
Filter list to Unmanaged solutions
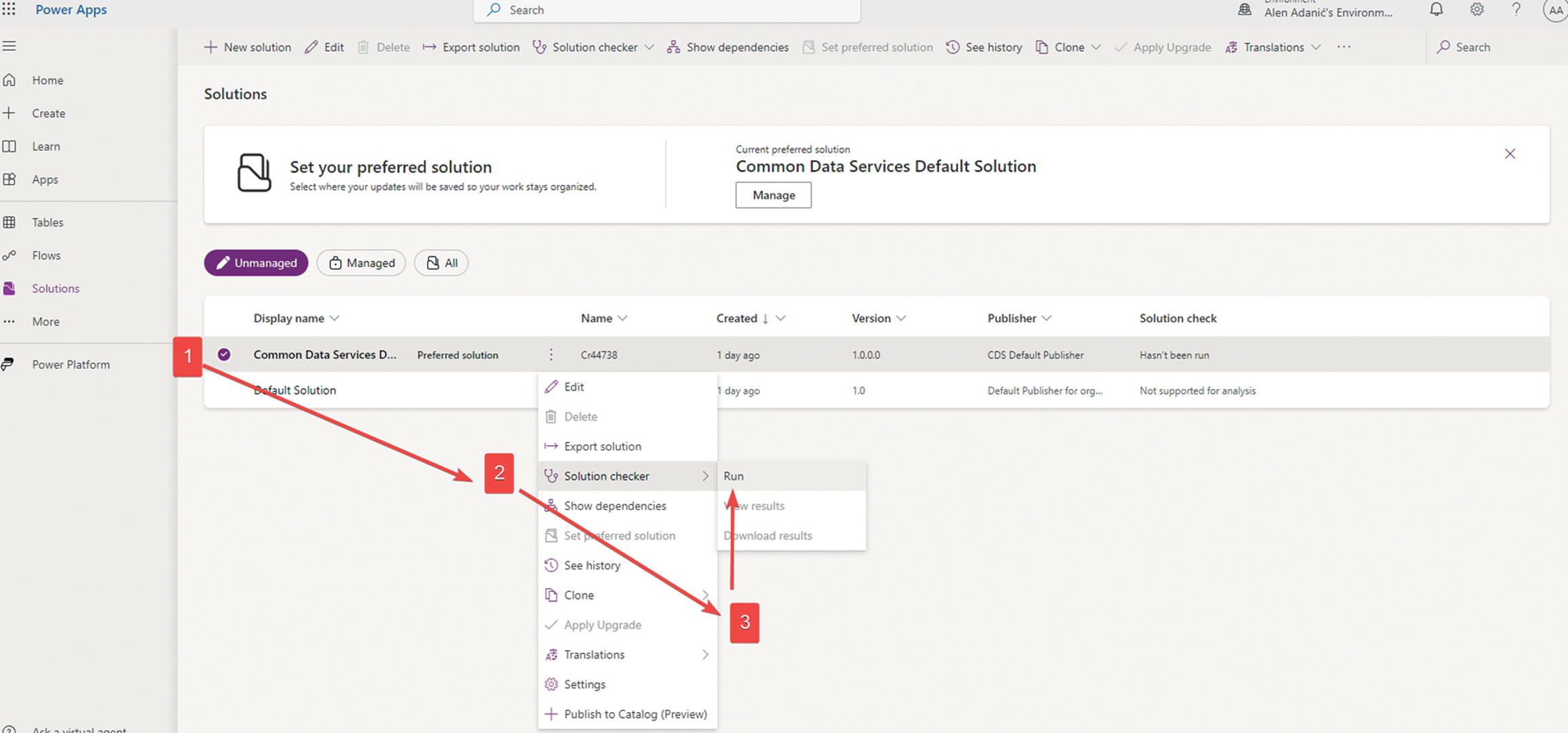click(256, 263)
